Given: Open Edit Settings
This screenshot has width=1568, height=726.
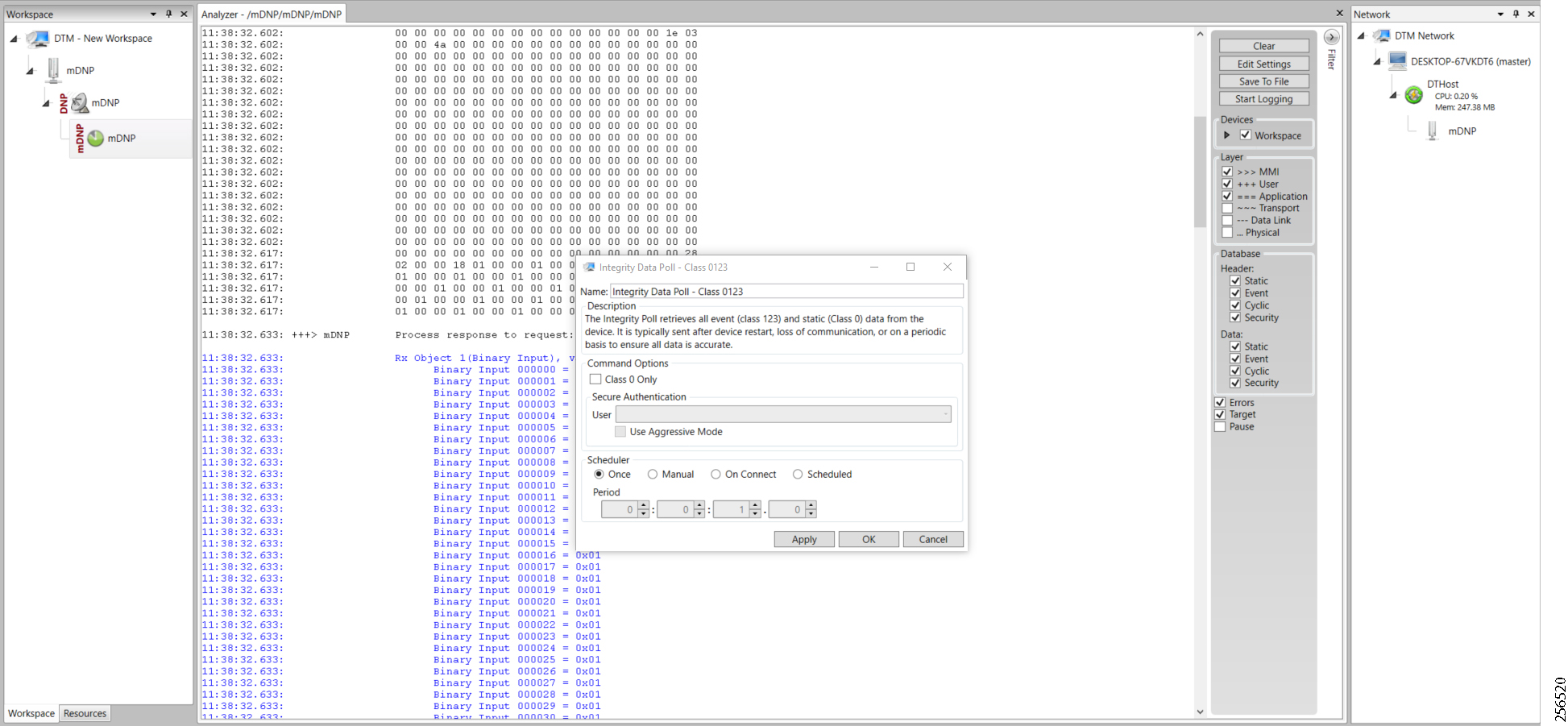Looking at the screenshot, I should (1263, 64).
